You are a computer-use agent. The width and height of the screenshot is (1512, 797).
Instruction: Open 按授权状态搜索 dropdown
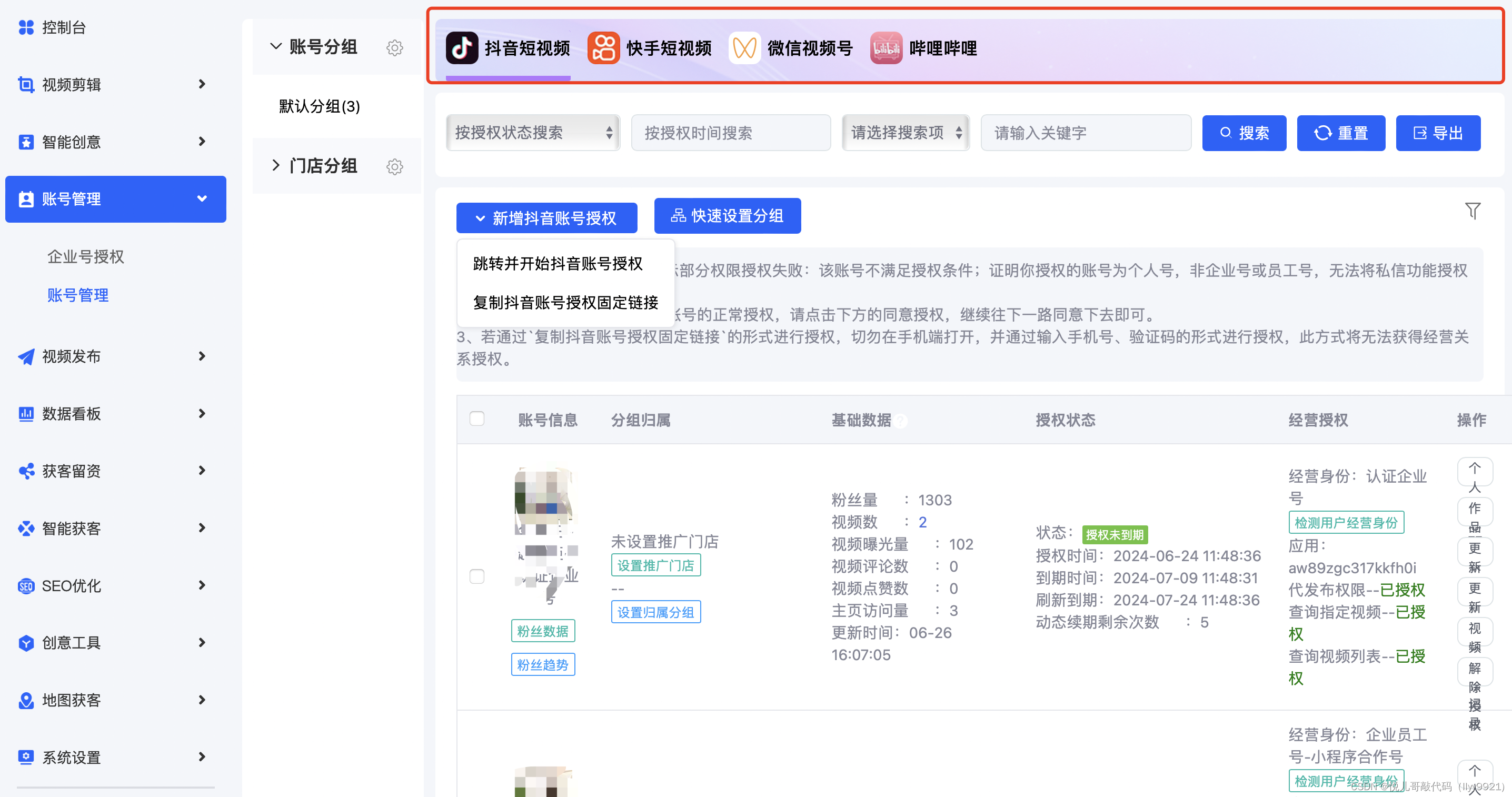tap(533, 133)
